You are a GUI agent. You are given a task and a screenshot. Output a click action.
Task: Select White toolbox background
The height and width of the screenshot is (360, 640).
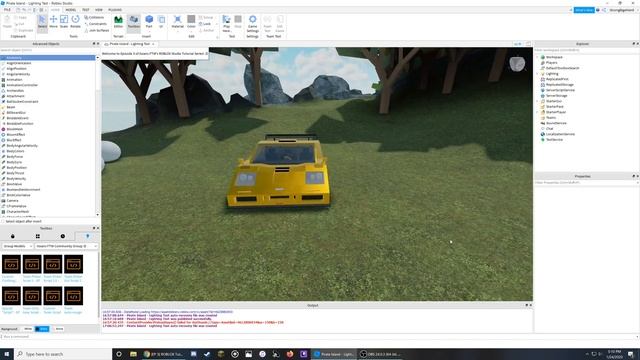coord(28,329)
